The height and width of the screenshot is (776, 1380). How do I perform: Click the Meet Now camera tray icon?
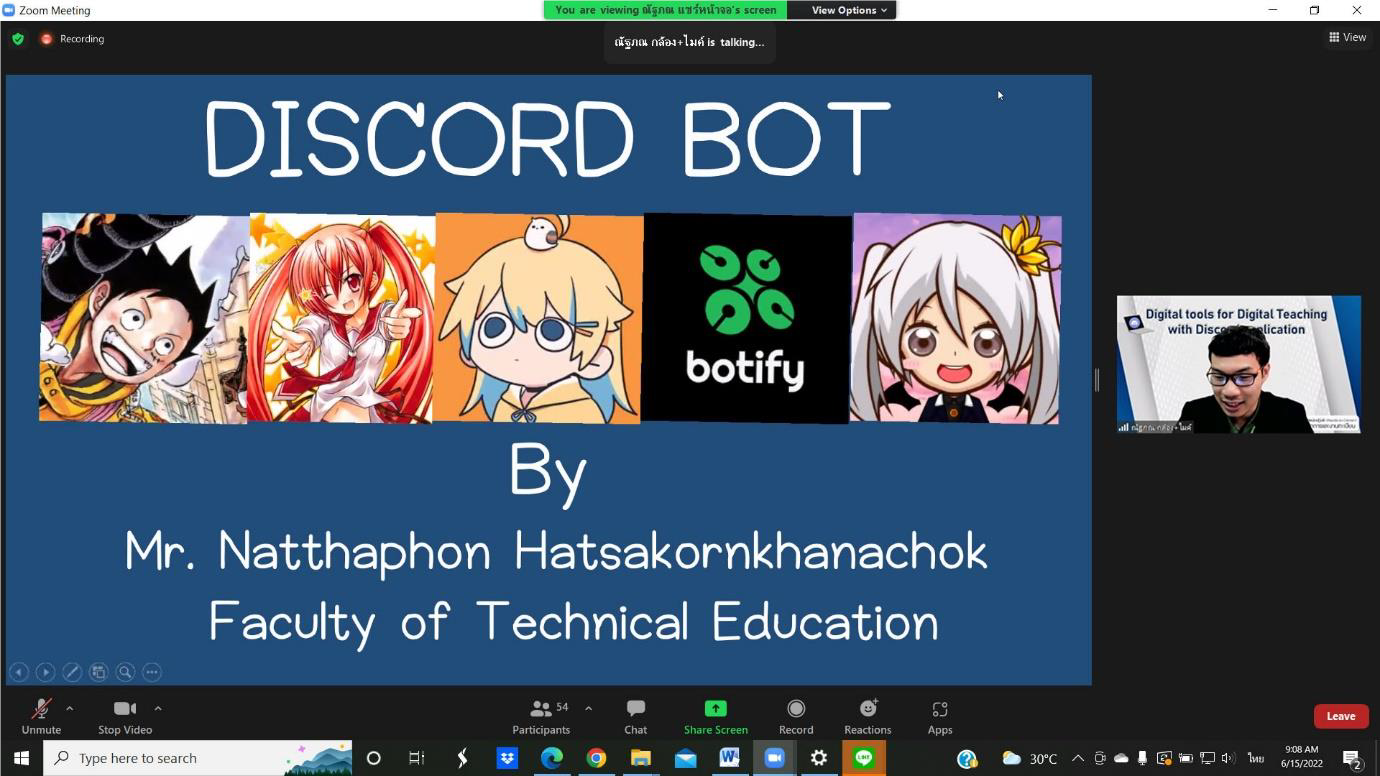pyautogui.click(x=1100, y=758)
